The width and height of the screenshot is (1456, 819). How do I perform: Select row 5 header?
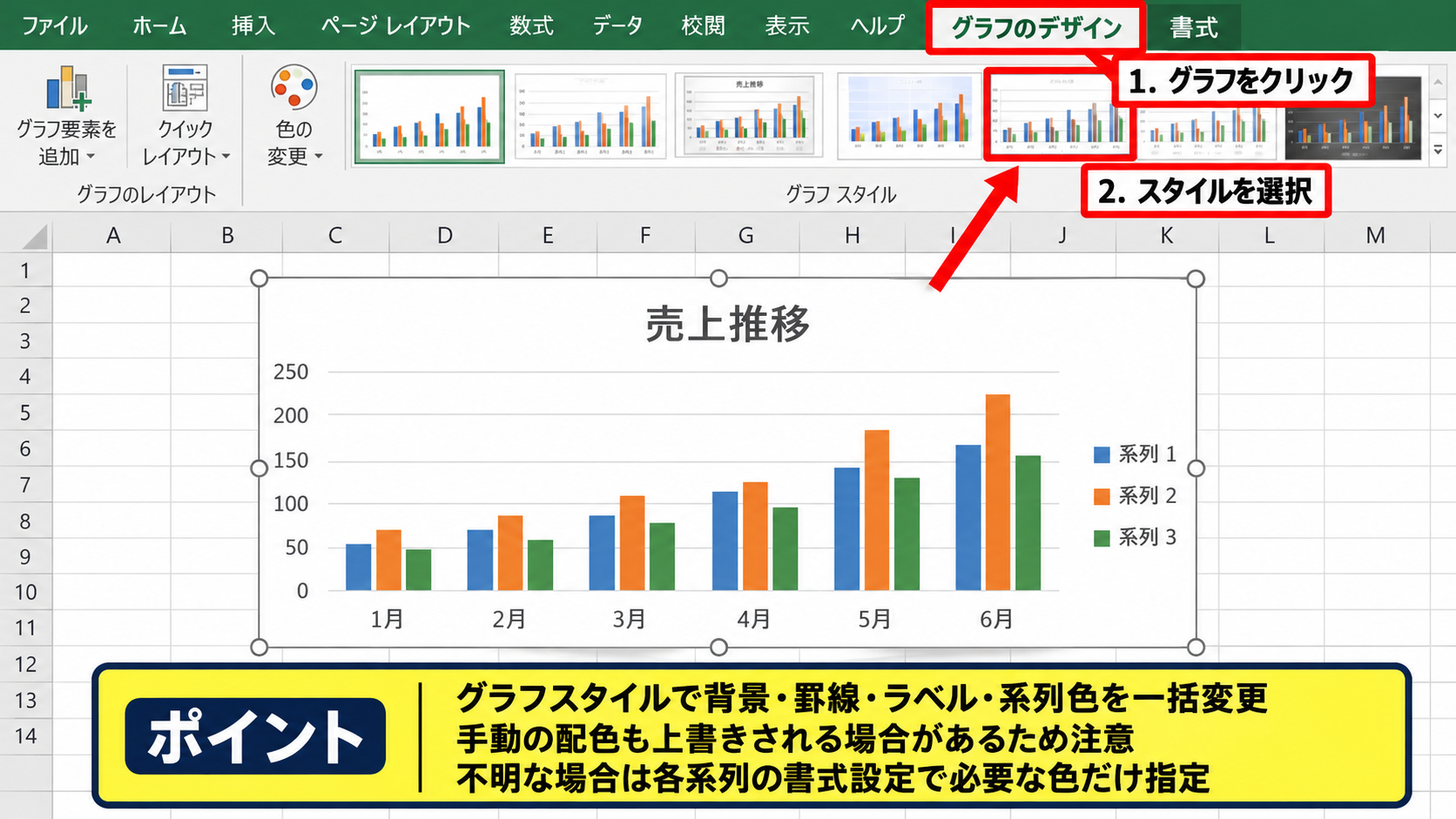[25, 413]
